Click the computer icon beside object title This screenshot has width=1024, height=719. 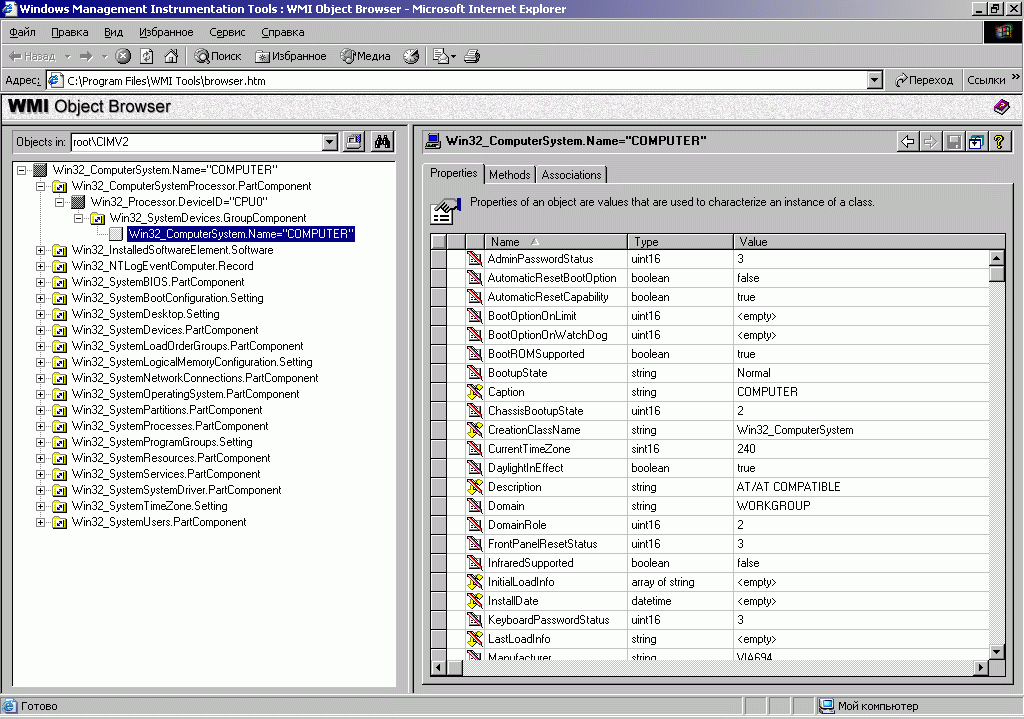click(x=432, y=141)
